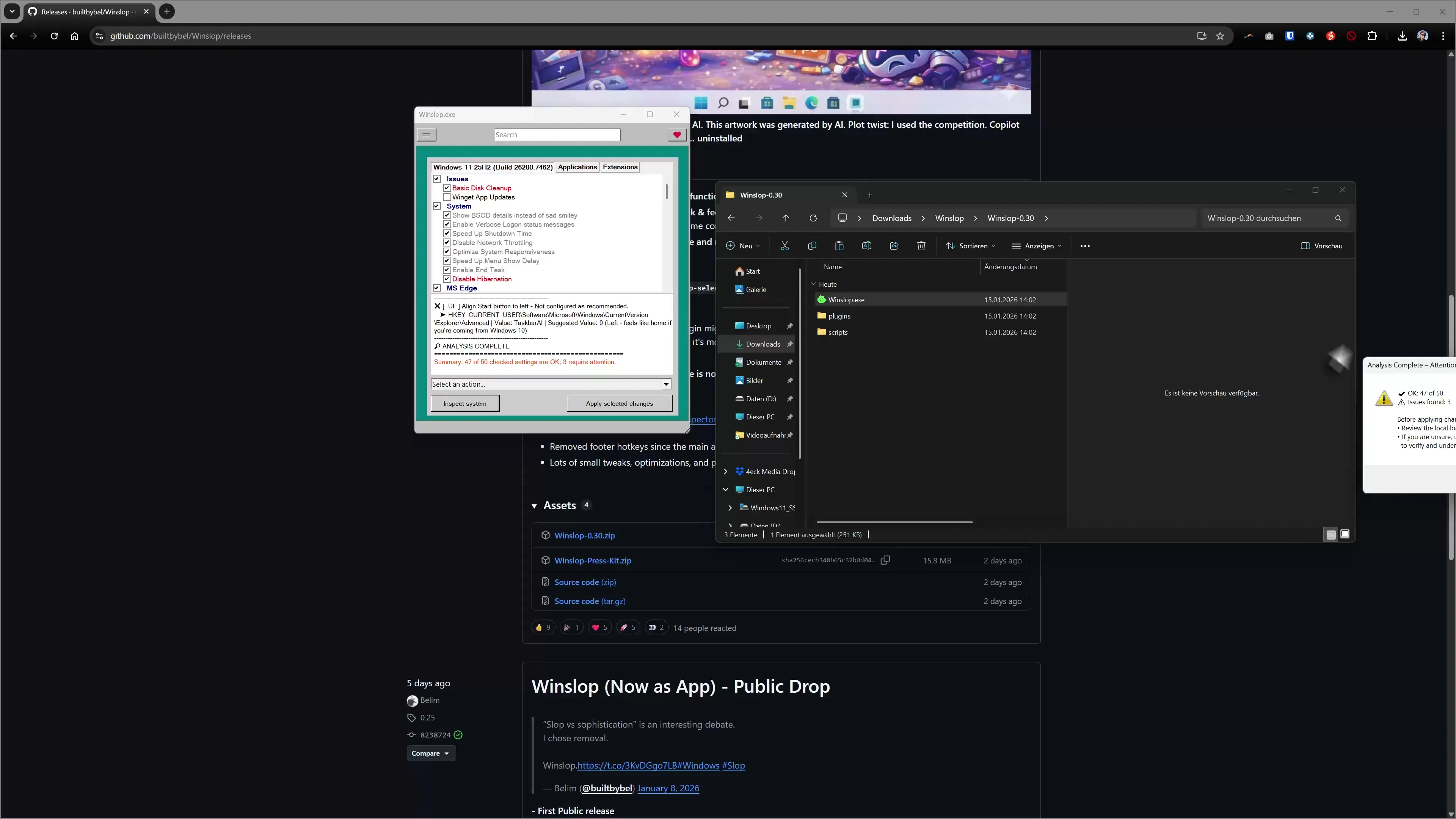The height and width of the screenshot is (819, 1456).
Task: Toggle the Vorschau preview pane icon
Action: coord(1322,245)
